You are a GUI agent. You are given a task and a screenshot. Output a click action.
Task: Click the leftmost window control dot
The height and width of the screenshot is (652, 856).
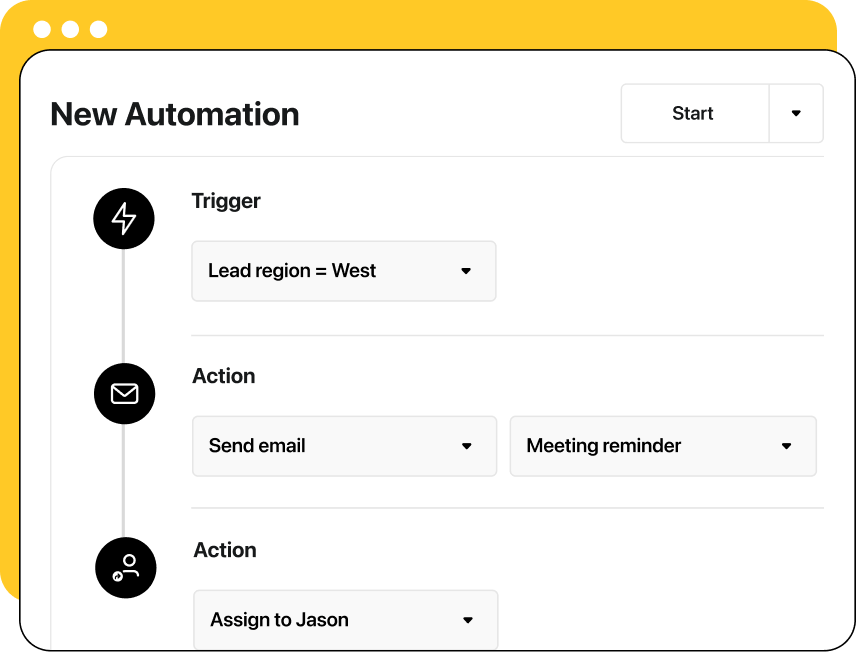41,29
